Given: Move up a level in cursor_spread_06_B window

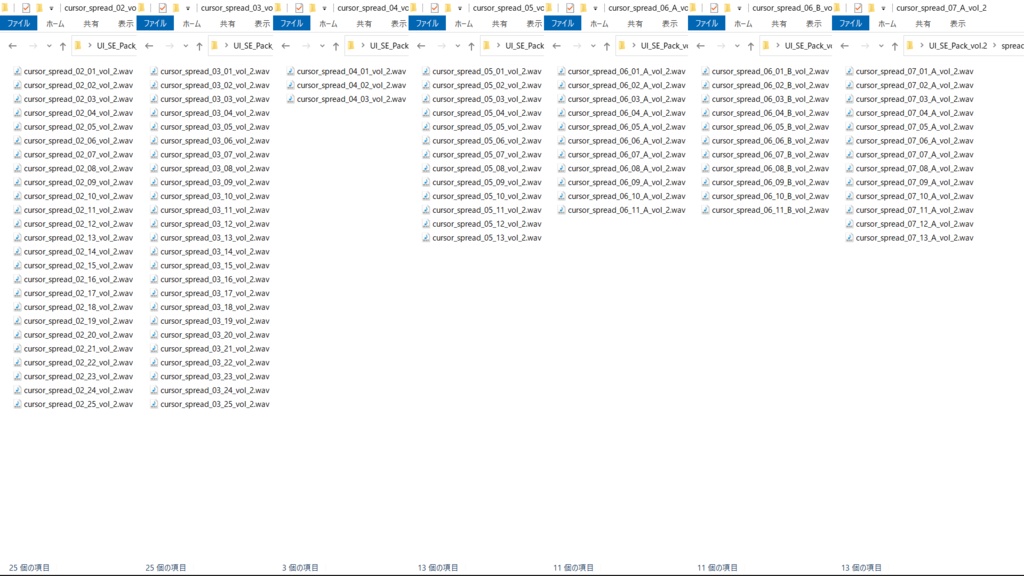Looking at the screenshot, I should point(750,46).
